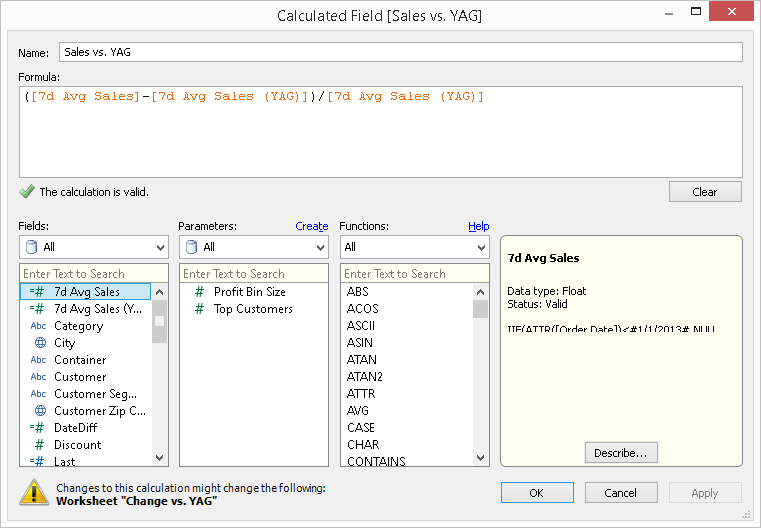Open the Parameters filter dropdown
Viewport: 761px width, 528px height.
tap(253, 247)
